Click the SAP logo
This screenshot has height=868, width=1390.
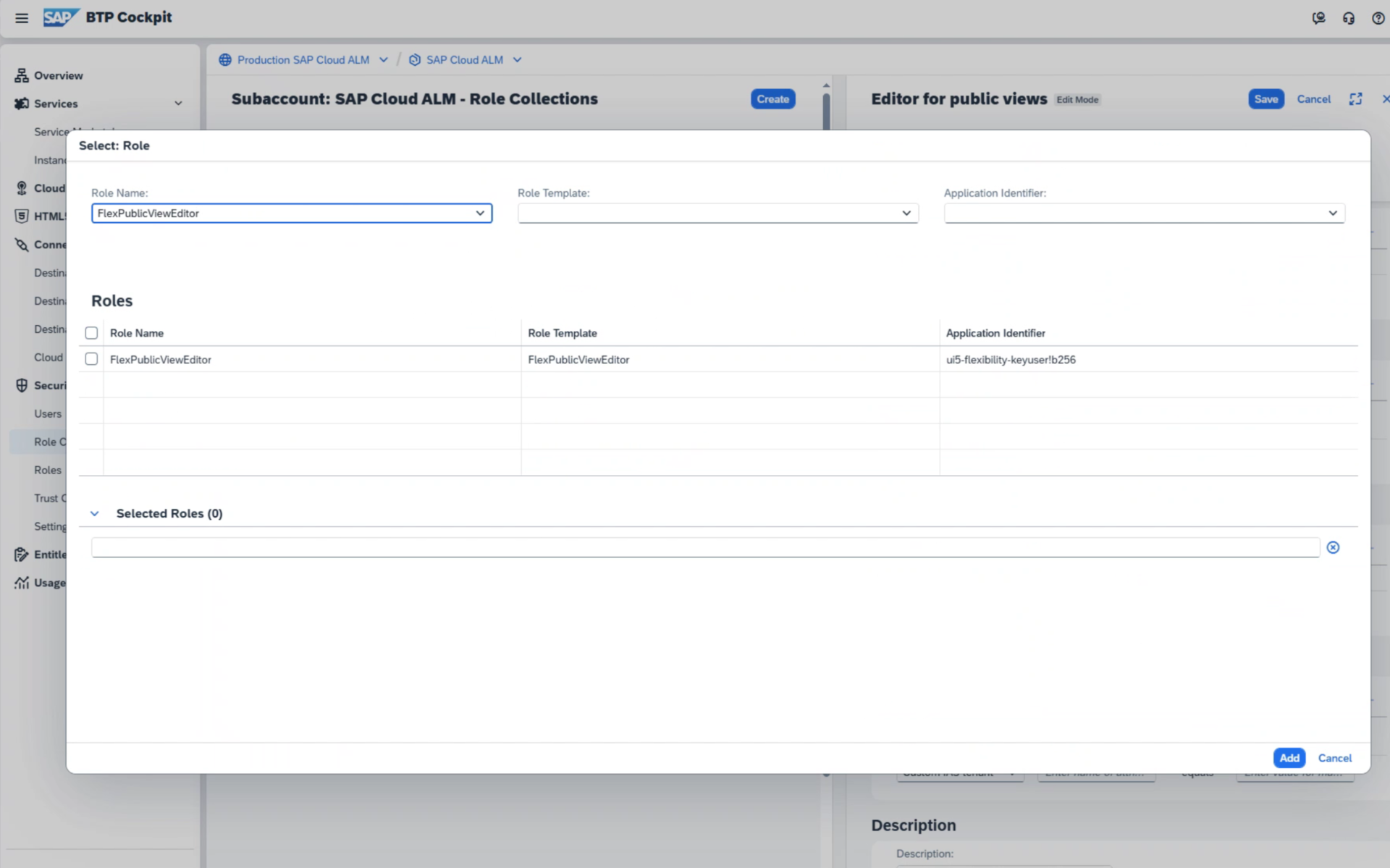(x=61, y=17)
